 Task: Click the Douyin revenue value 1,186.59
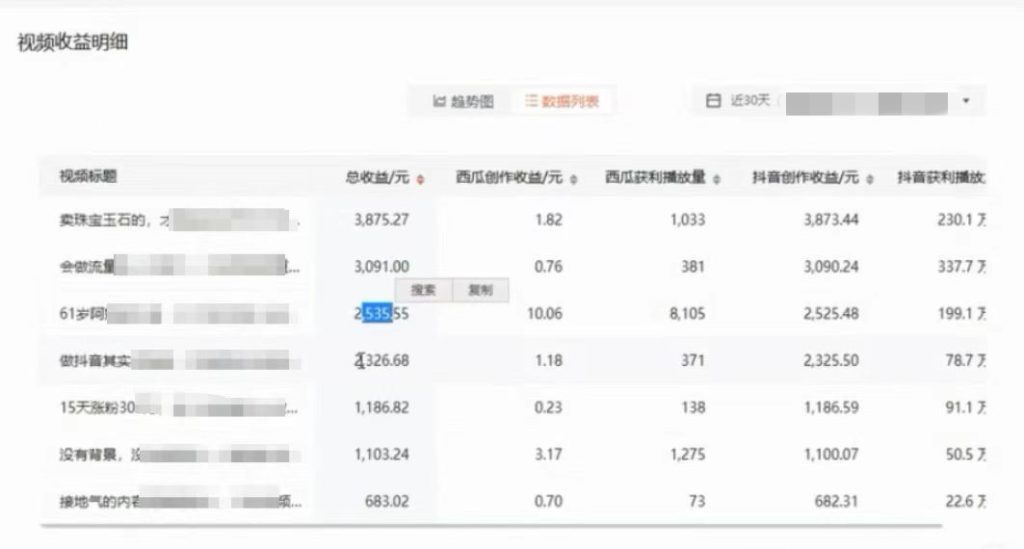(831, 407)
